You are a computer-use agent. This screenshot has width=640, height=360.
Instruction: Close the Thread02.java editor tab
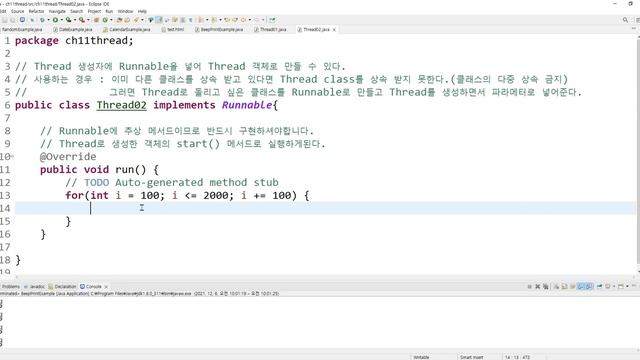pos(334,30)
